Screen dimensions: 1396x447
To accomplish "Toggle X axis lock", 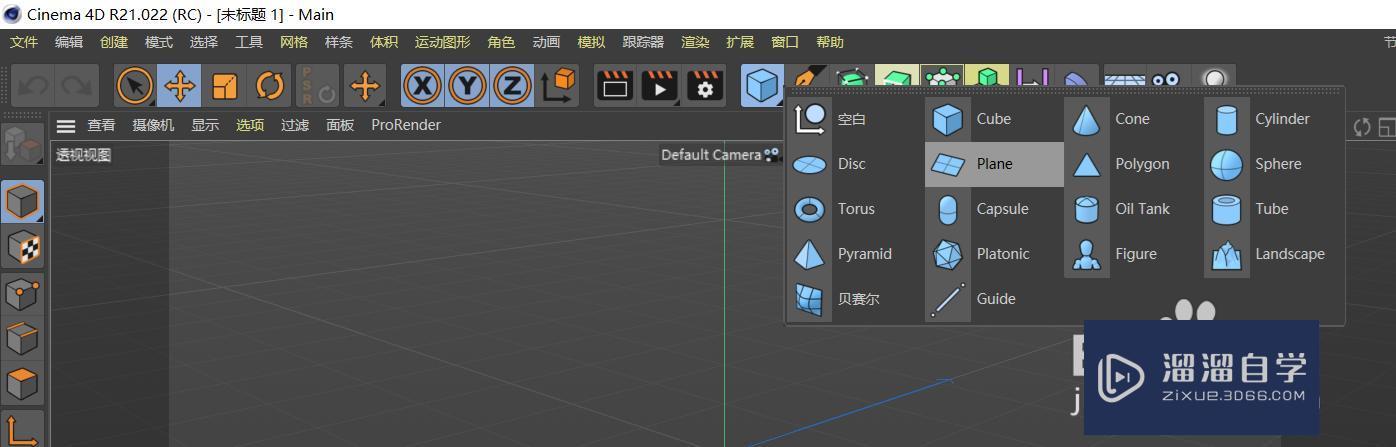I will click(422, 86).
